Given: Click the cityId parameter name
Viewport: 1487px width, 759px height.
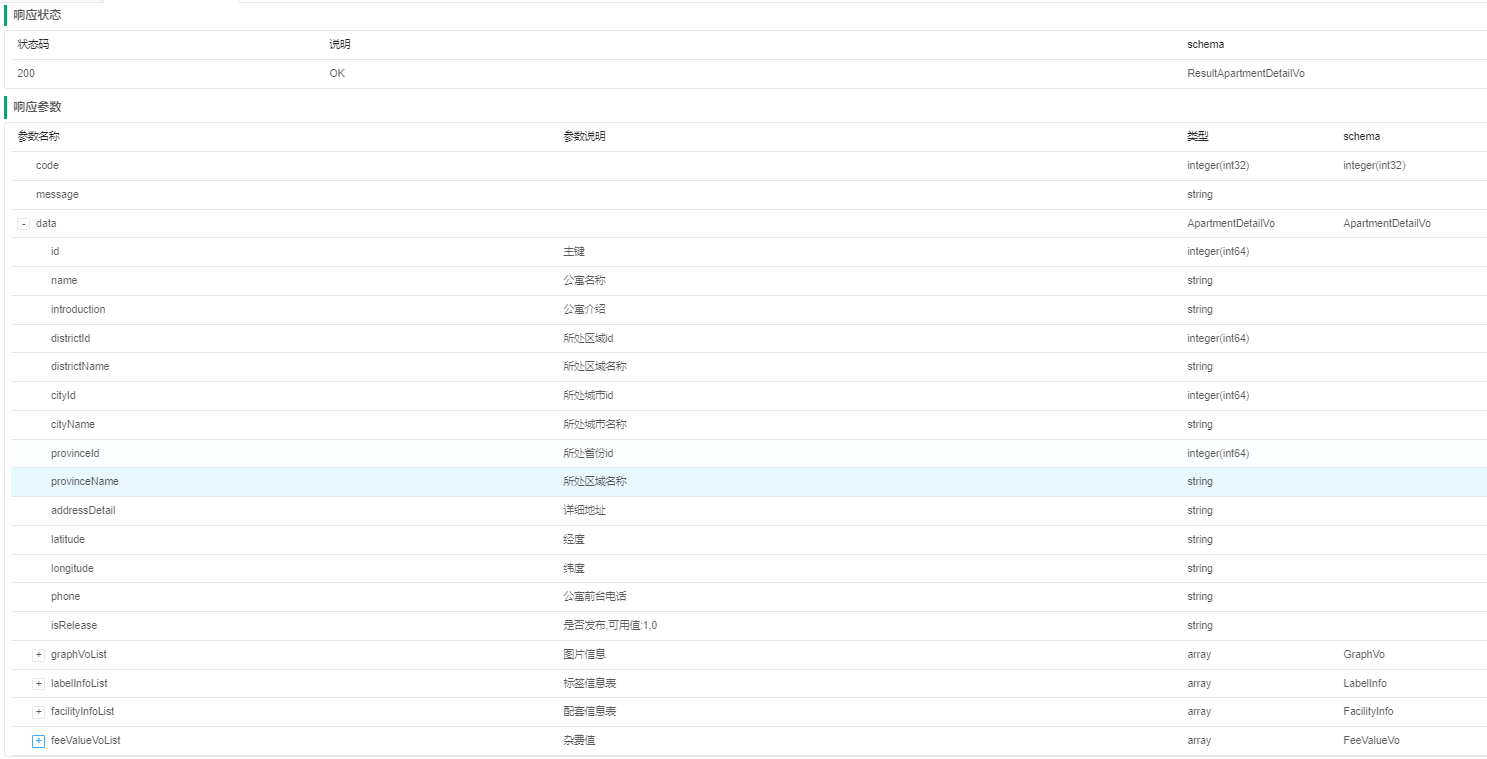Looking at the screenshot, I should pos(63,396).
